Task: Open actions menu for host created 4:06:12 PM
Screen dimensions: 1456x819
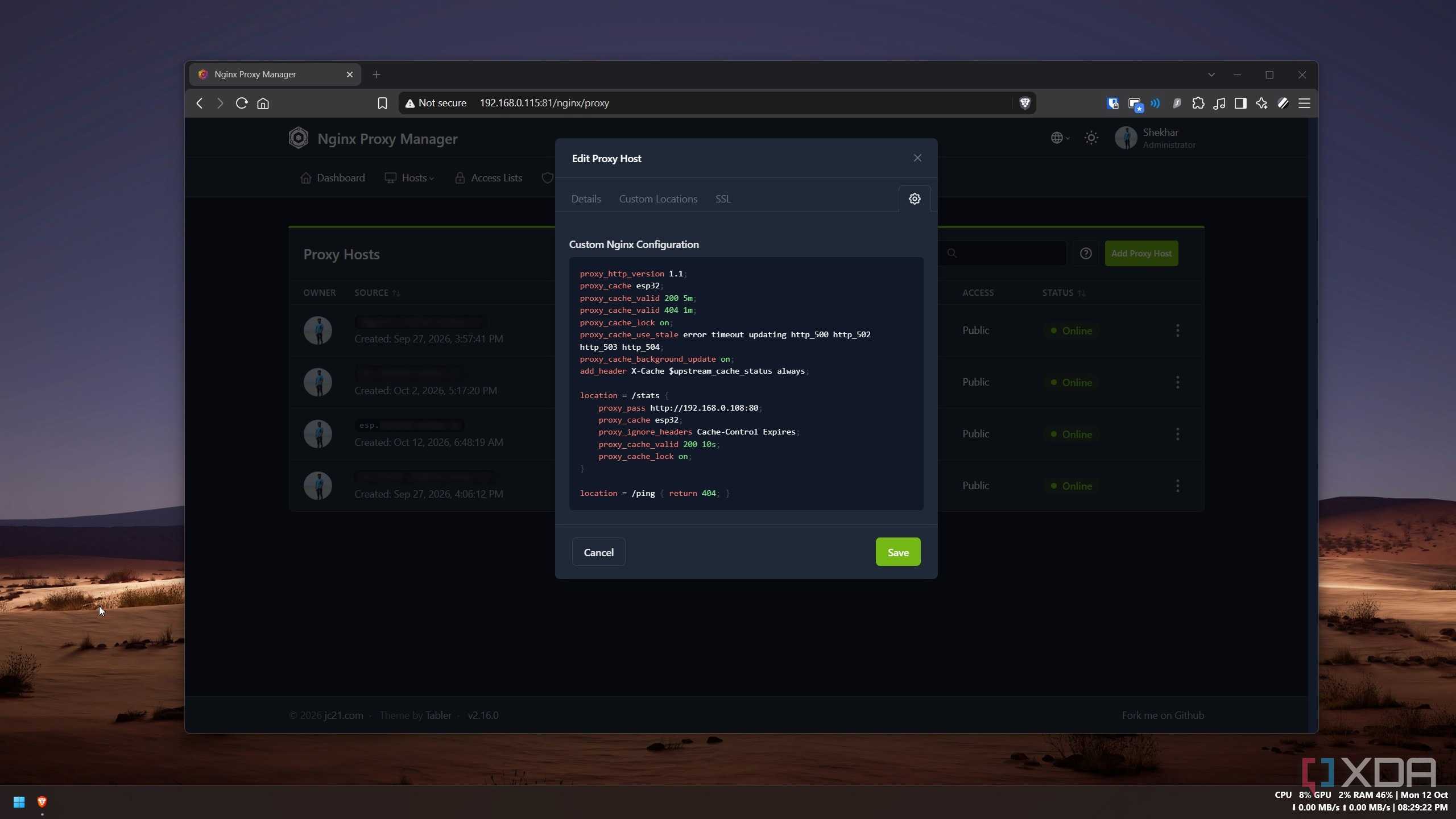Action: (x=1177, y=486)
